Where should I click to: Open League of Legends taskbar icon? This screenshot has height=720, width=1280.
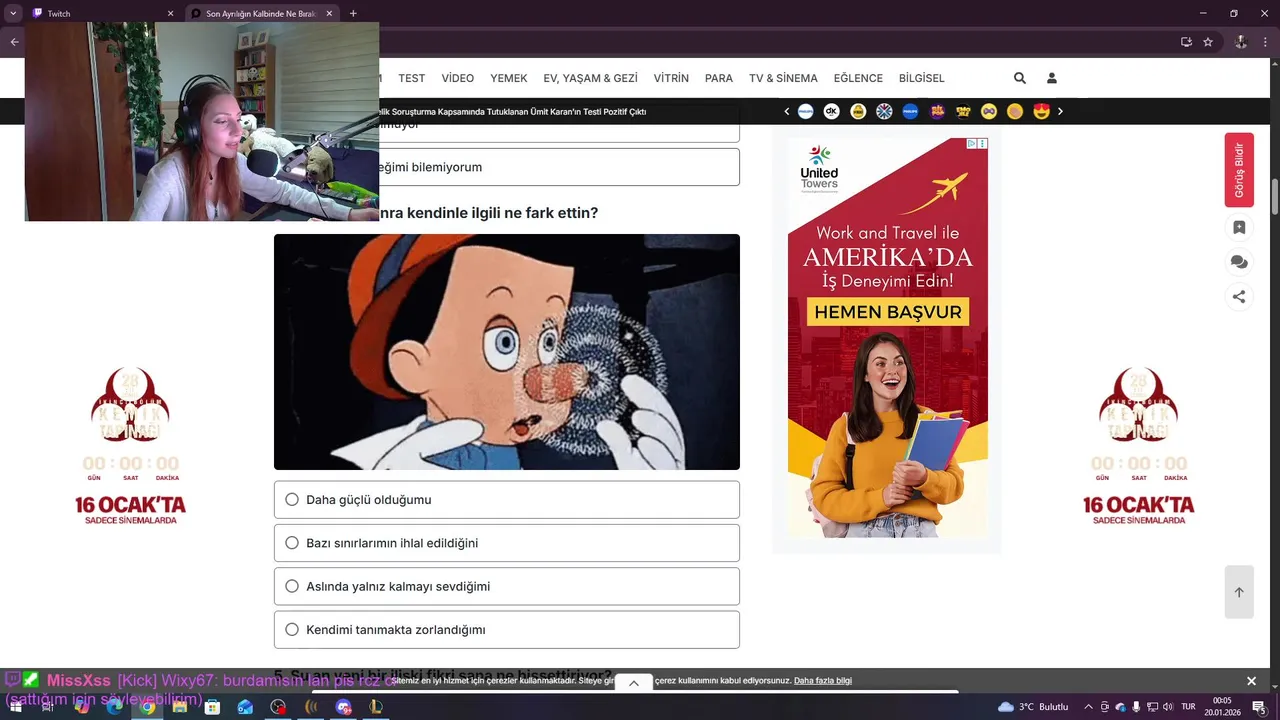[377, 707]
